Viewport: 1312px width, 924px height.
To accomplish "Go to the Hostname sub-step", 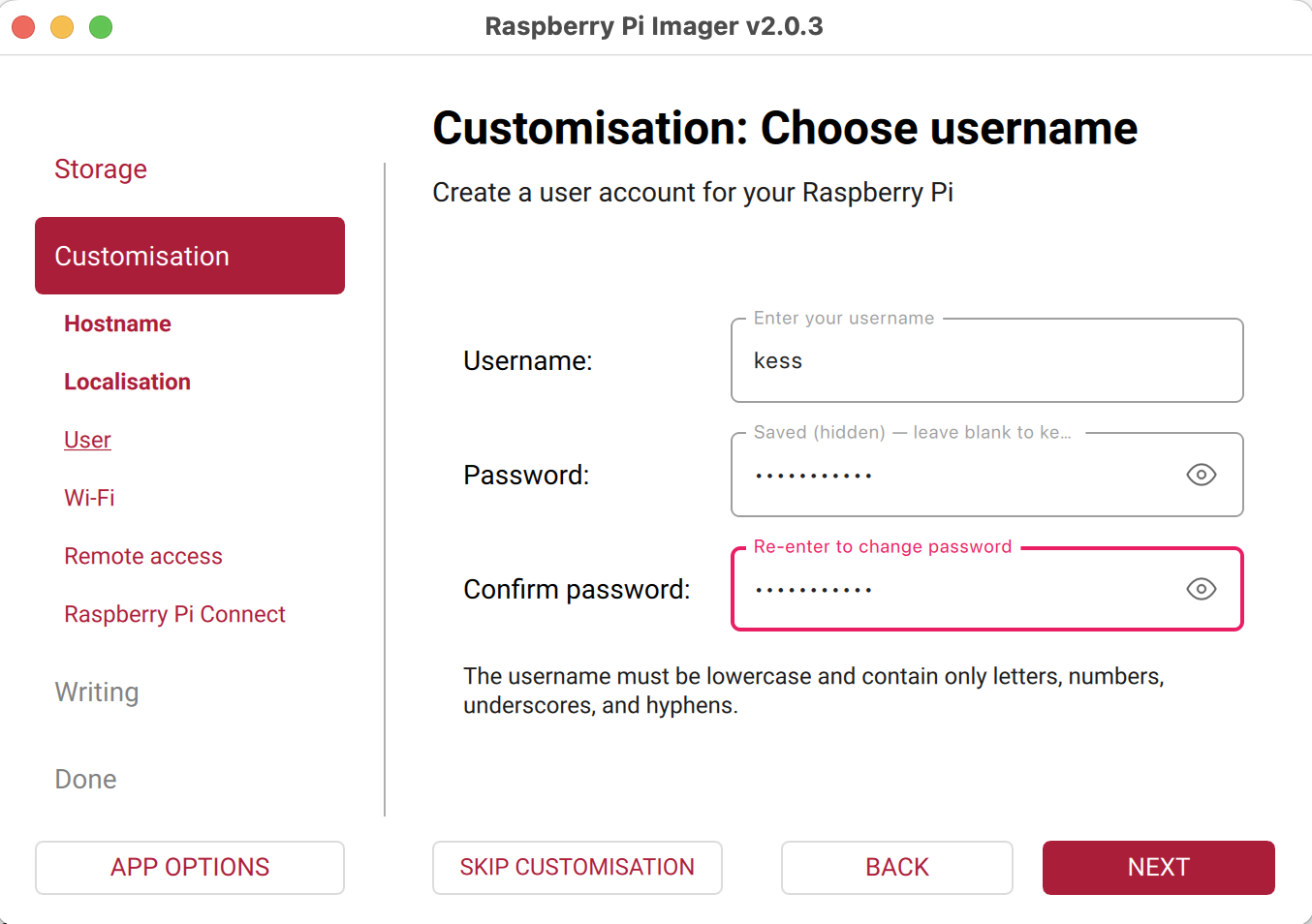I will point(117,323).
